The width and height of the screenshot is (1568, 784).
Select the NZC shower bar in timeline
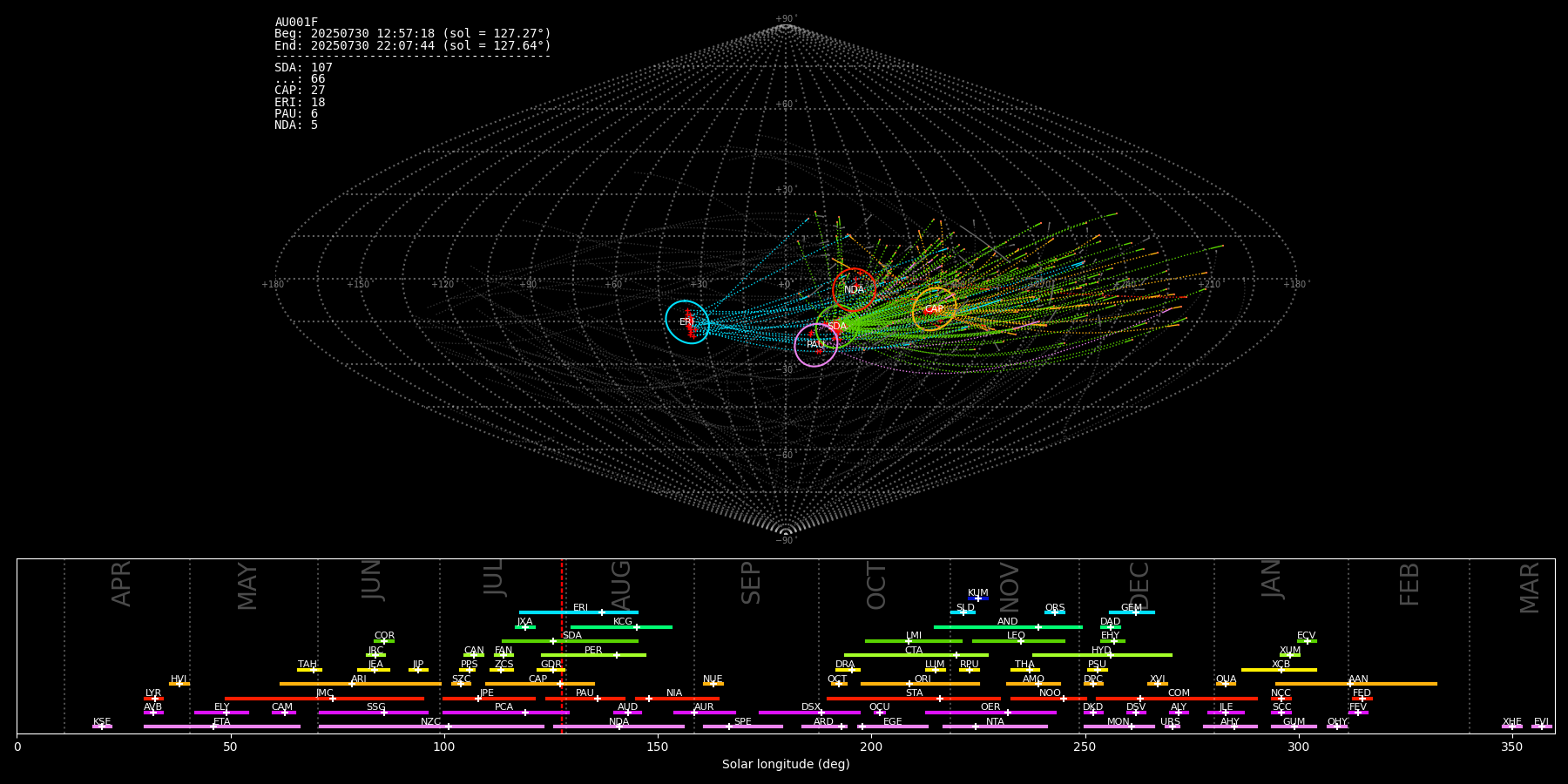(x=431, y=727)
